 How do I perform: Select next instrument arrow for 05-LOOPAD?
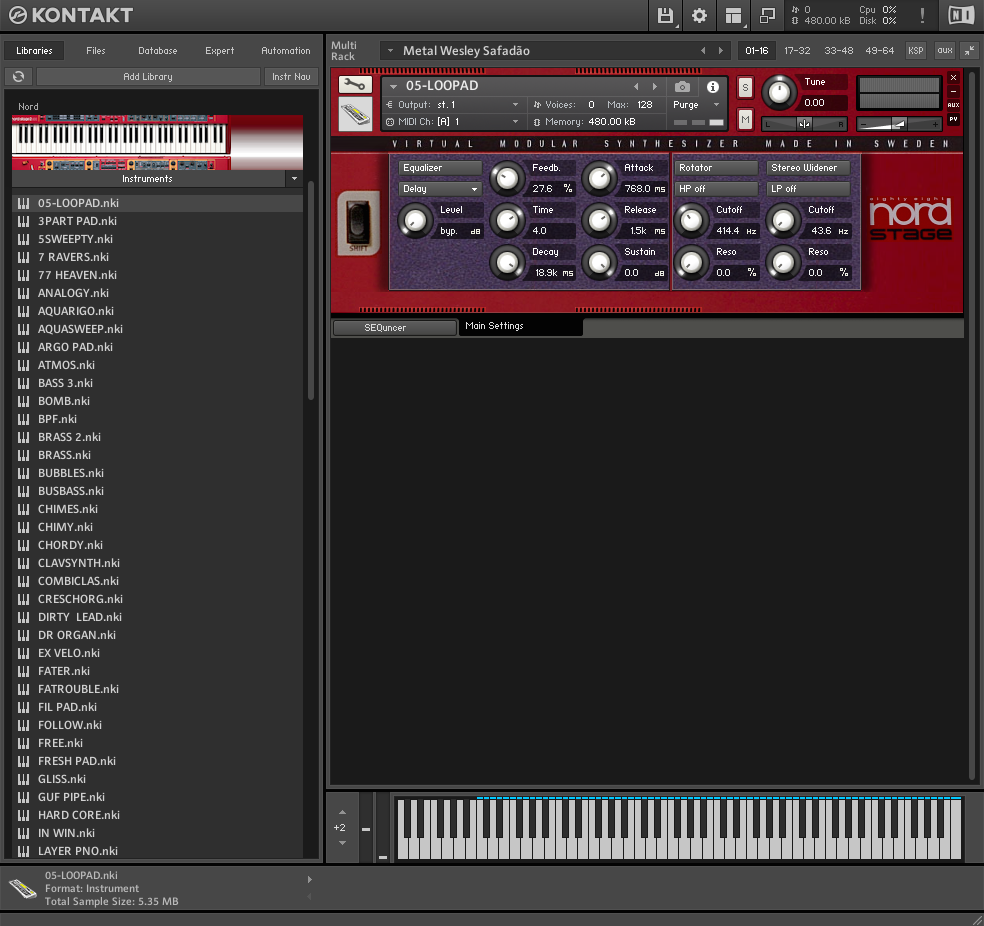click(x=655, y=87)
